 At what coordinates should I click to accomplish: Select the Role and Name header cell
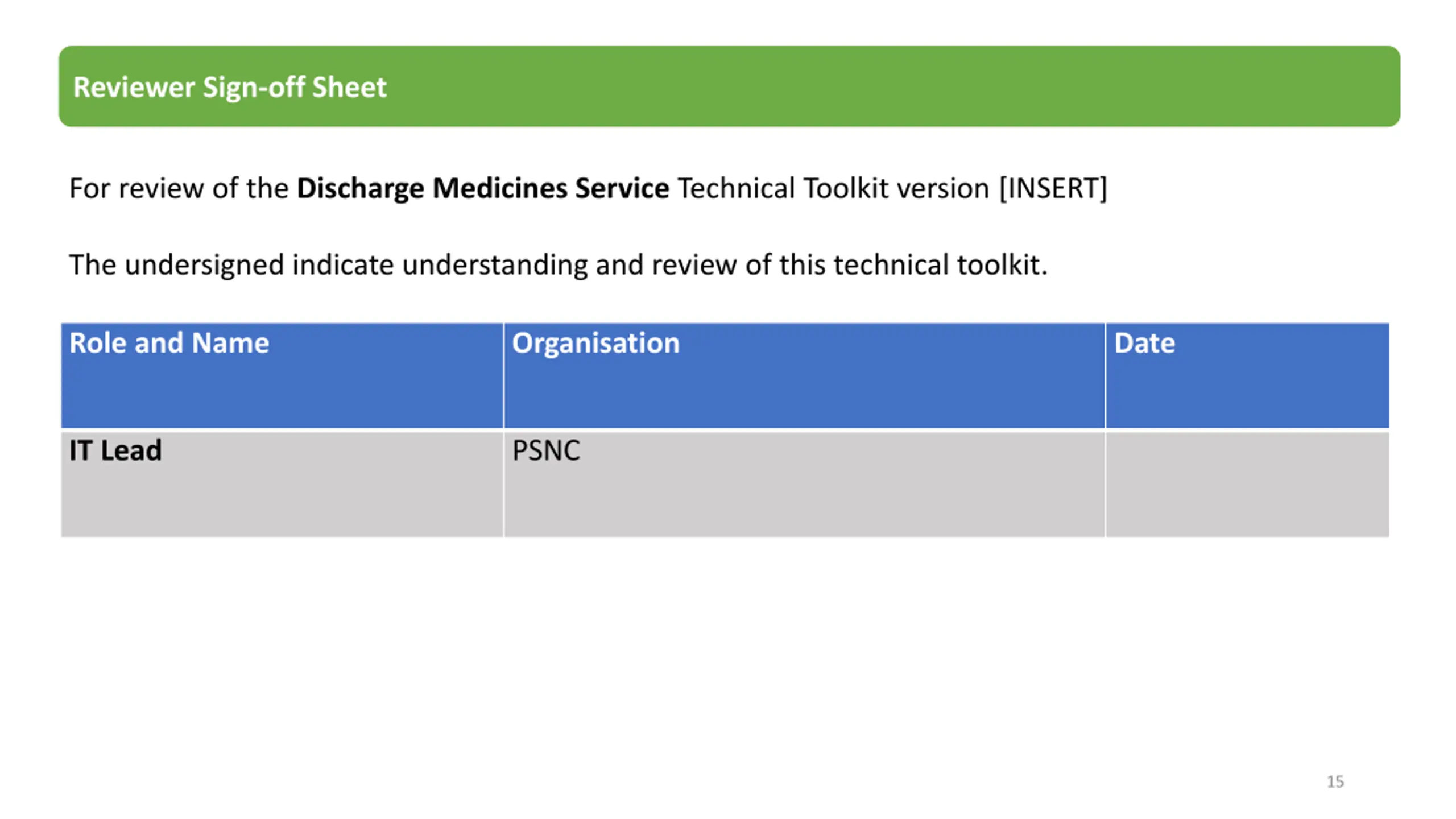click(282, 375)
